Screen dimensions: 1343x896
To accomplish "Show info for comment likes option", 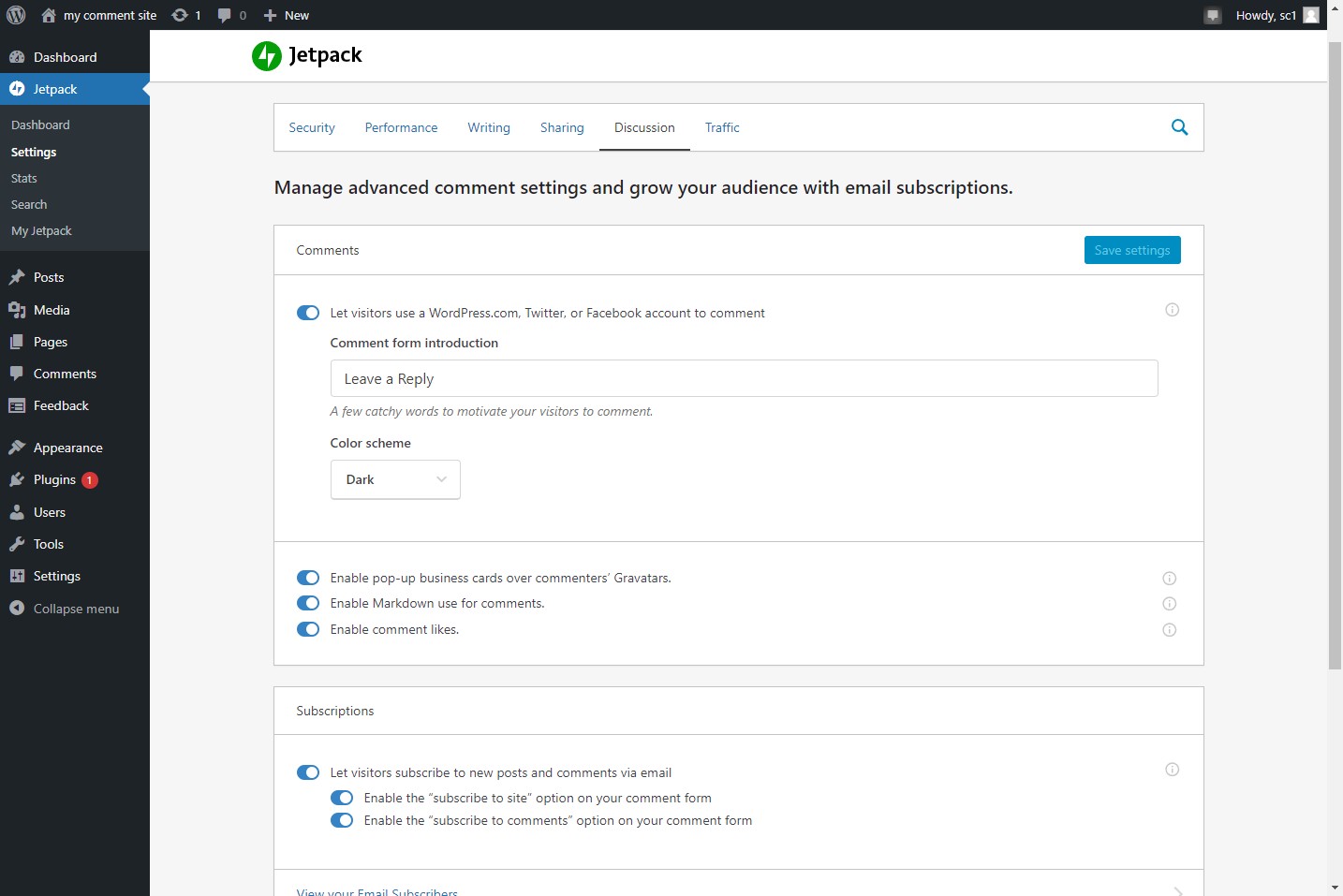I will coord(1169,630).
